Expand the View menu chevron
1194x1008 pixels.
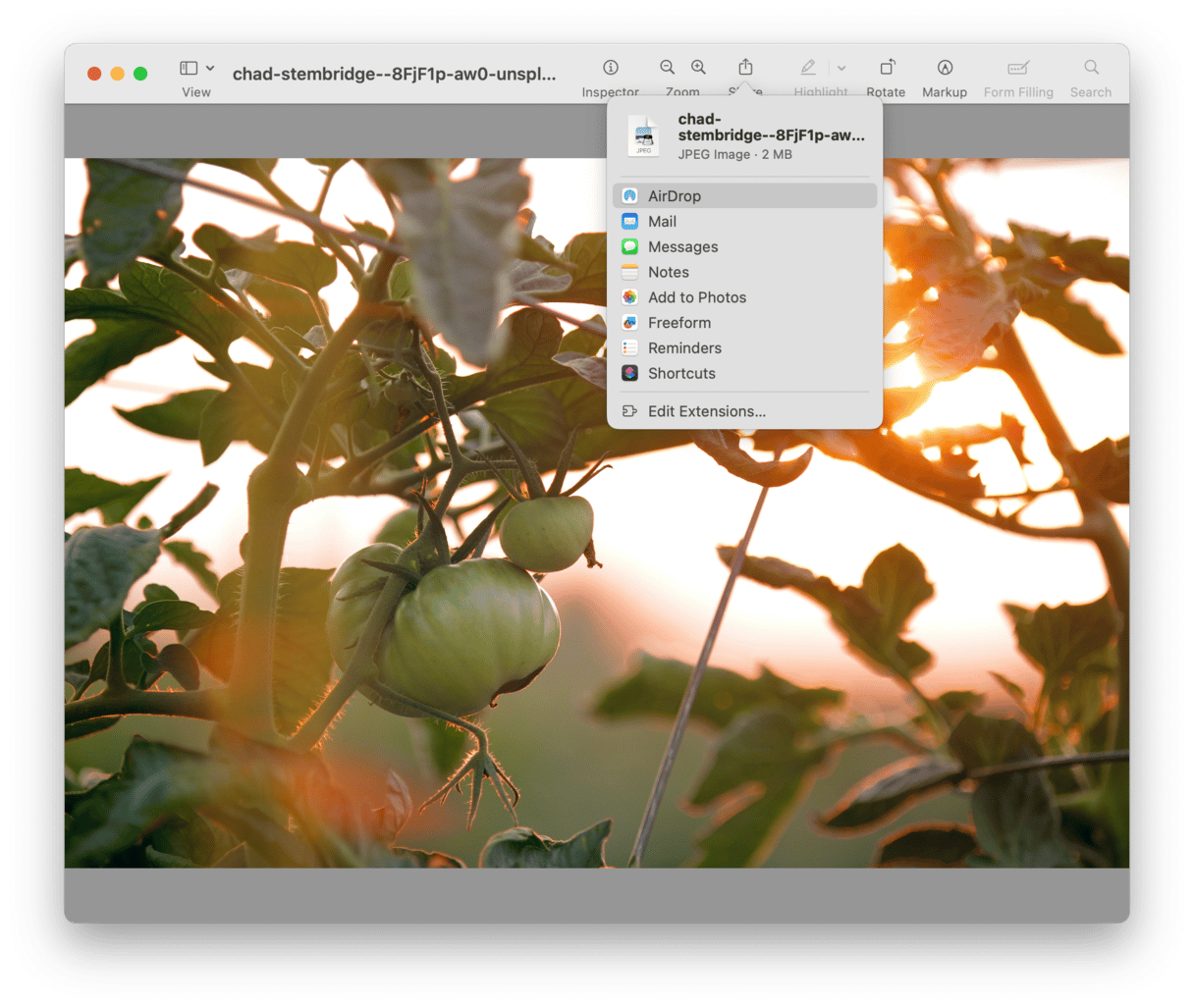(210, 68)
